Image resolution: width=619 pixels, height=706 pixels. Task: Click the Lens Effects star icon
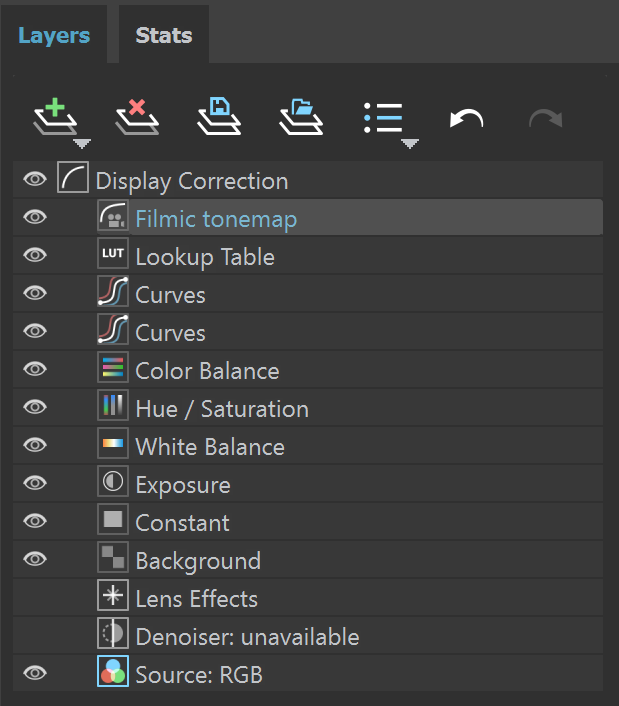click(x=113, y=595)
